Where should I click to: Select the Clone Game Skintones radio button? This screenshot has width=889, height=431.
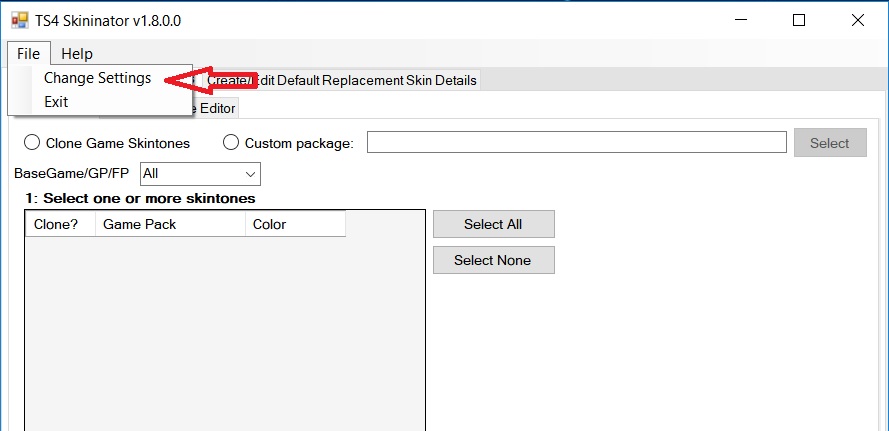33,143
